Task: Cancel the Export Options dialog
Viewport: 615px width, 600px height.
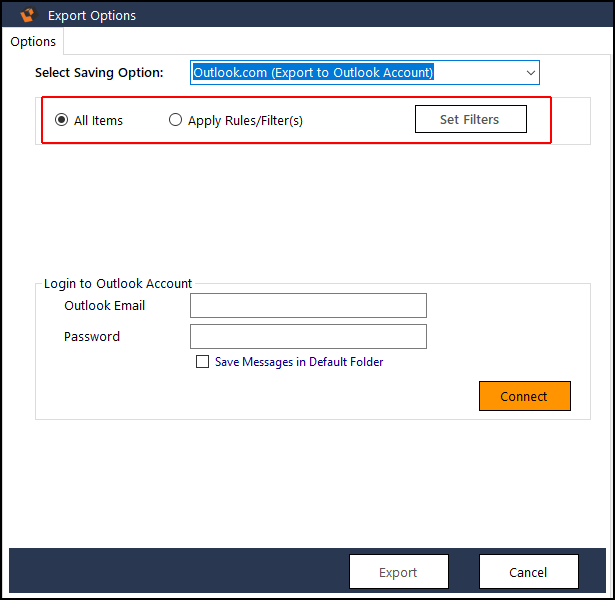Action: pyautogui.click(x=529, y=572)
